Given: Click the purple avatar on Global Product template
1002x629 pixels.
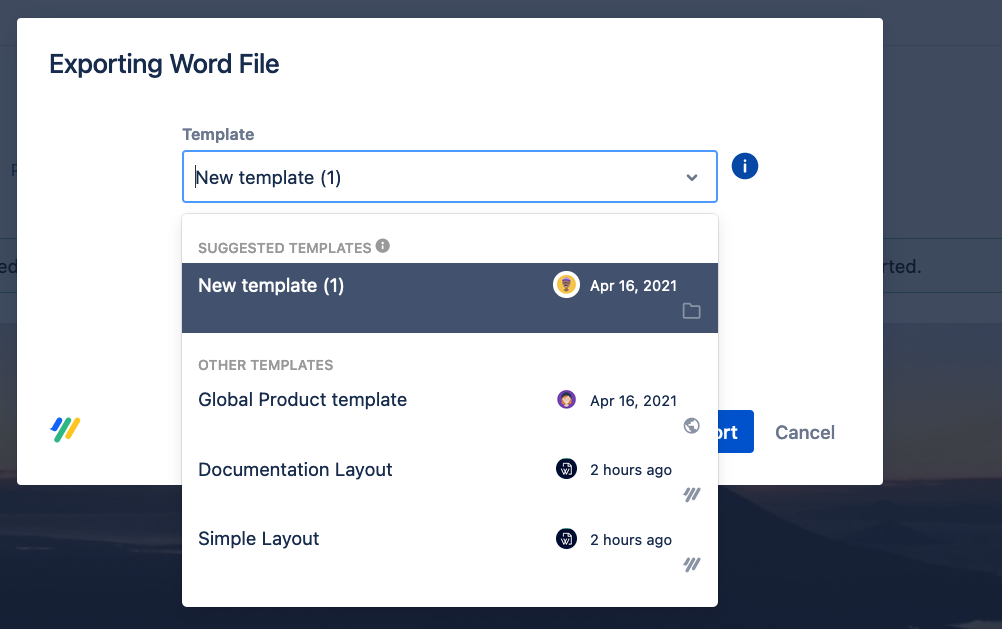Looking at the screenshot, I should point(566,400).
